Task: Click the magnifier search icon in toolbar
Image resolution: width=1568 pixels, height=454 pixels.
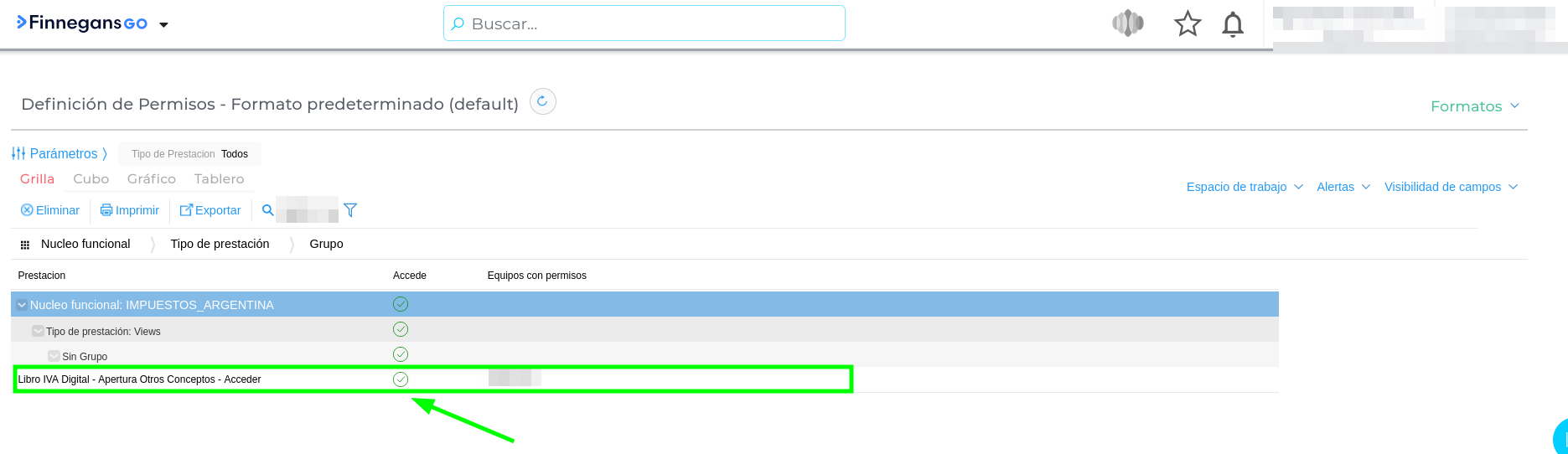Action: coord(268,210)
